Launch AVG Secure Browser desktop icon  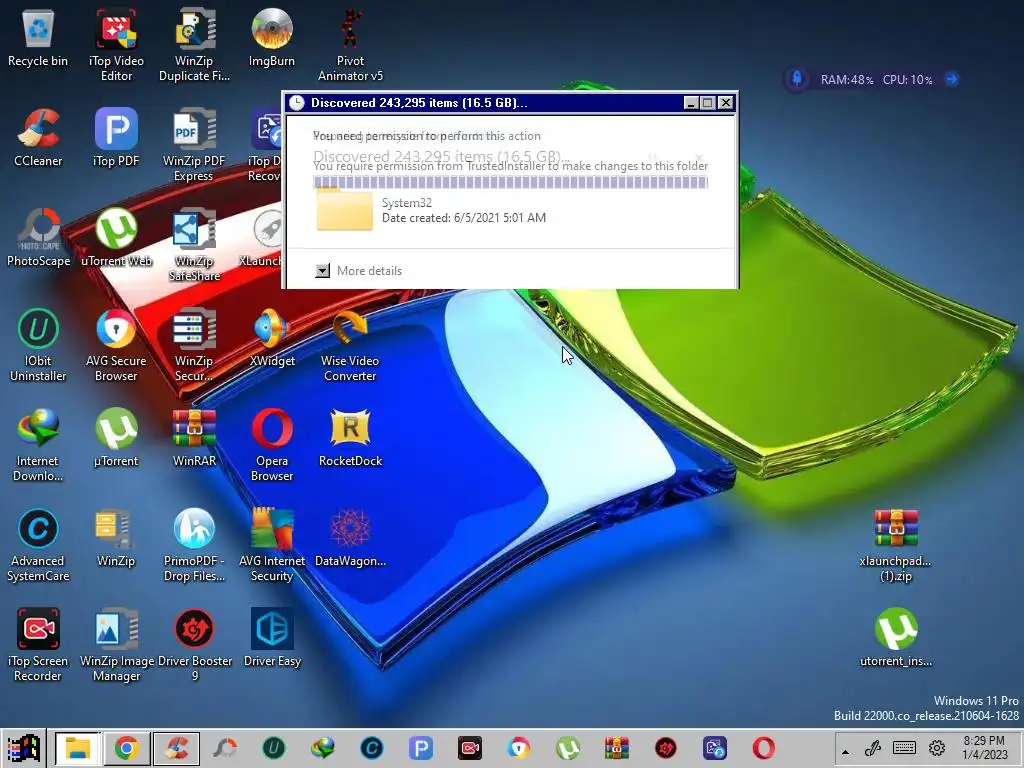[116, 344]
